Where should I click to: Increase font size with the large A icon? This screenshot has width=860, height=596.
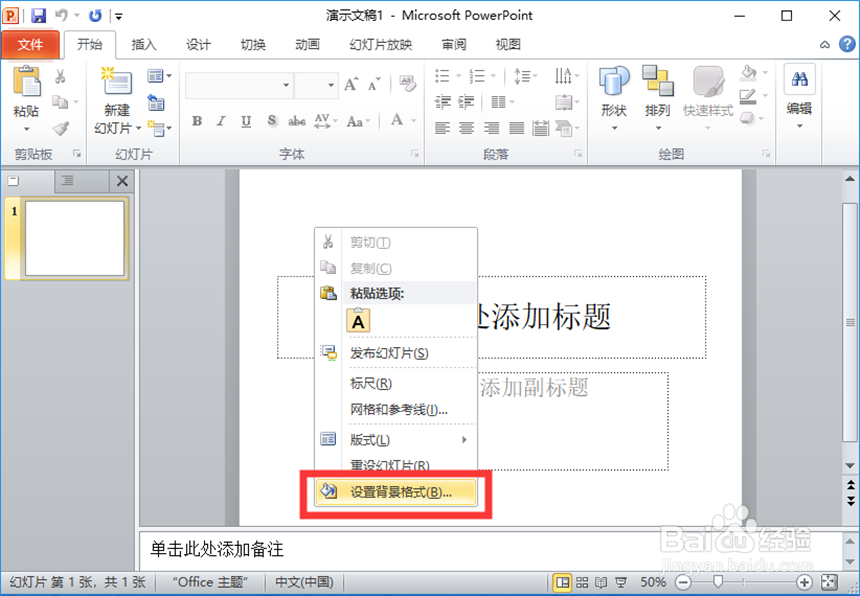click(351, 84)
